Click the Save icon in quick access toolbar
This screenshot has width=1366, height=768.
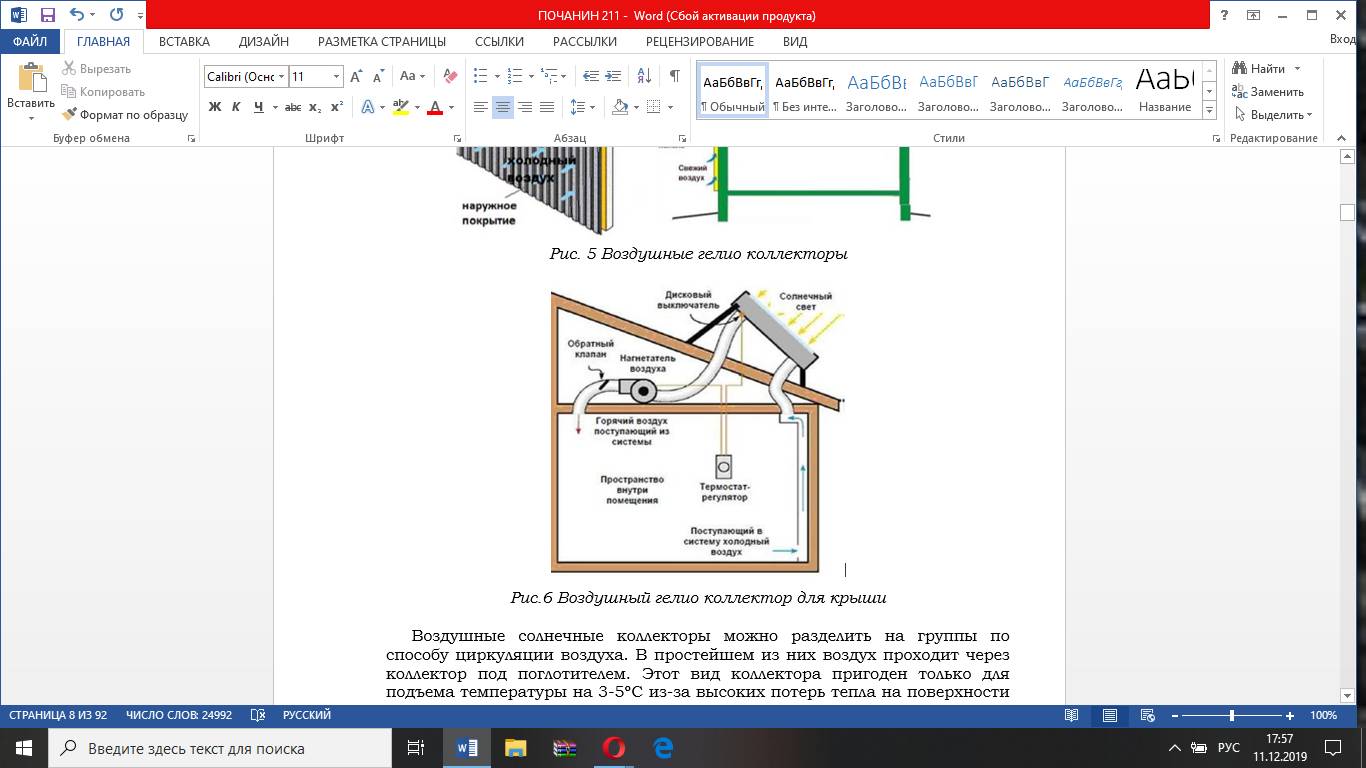pos(47,15)
